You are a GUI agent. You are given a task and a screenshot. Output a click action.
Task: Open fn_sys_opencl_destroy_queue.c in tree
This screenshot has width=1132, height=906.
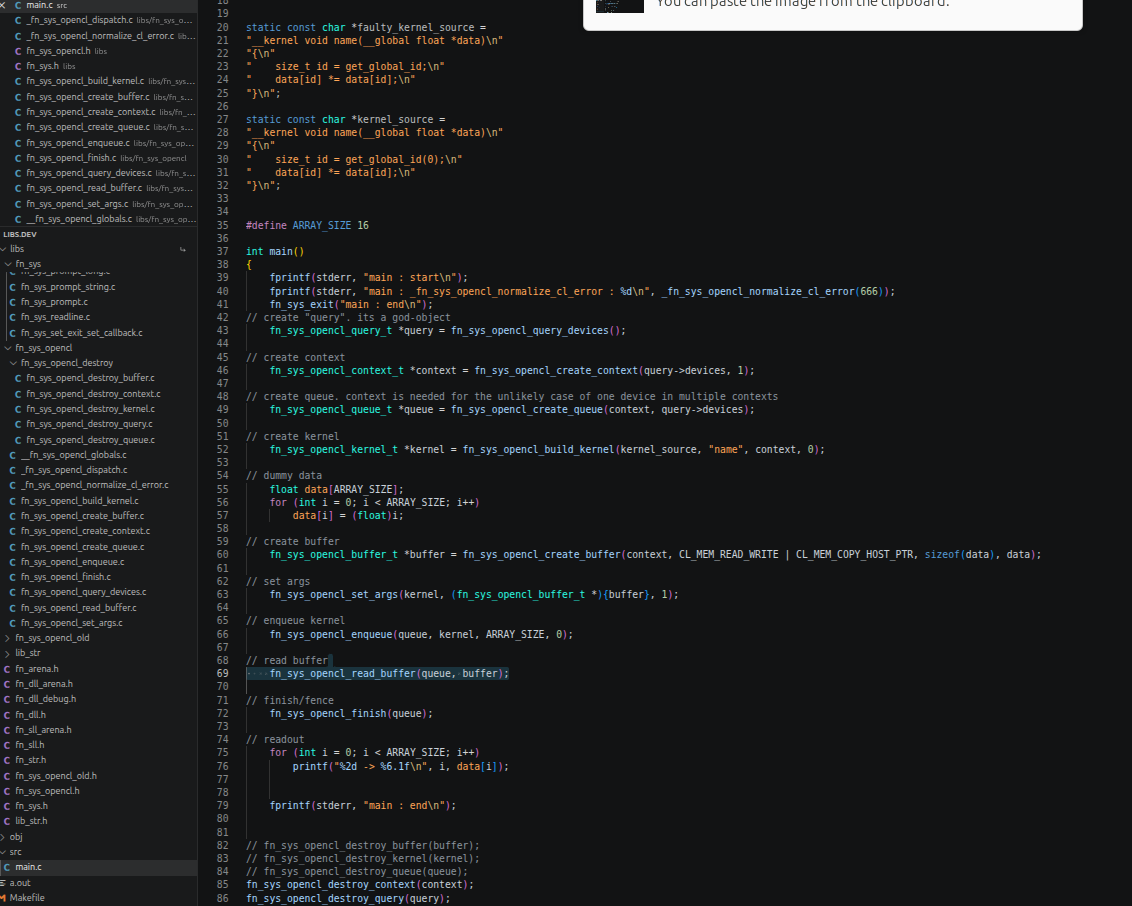pyautogui.click(x=98, y=440)
